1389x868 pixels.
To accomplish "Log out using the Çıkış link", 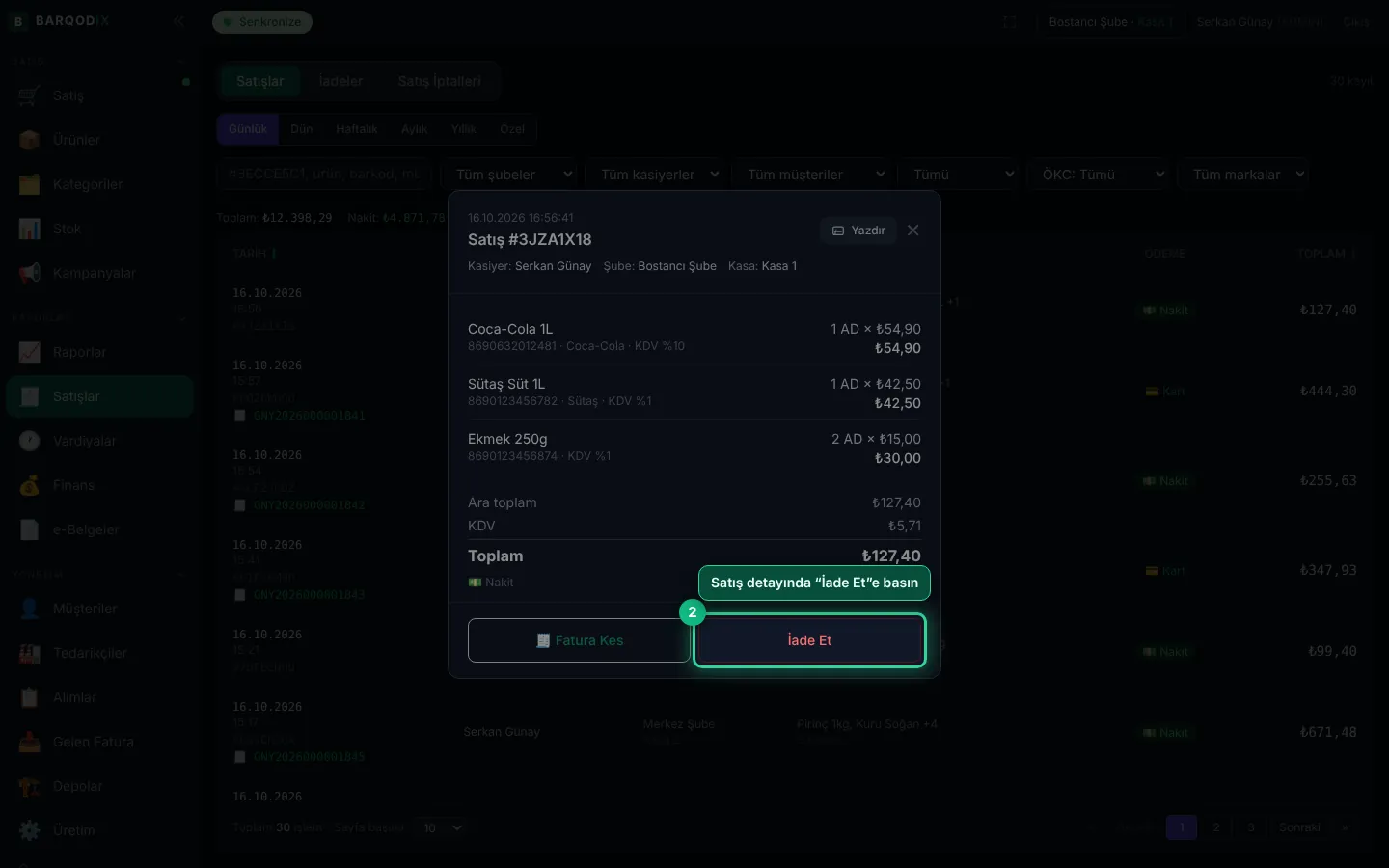I will click(1356, 22).
